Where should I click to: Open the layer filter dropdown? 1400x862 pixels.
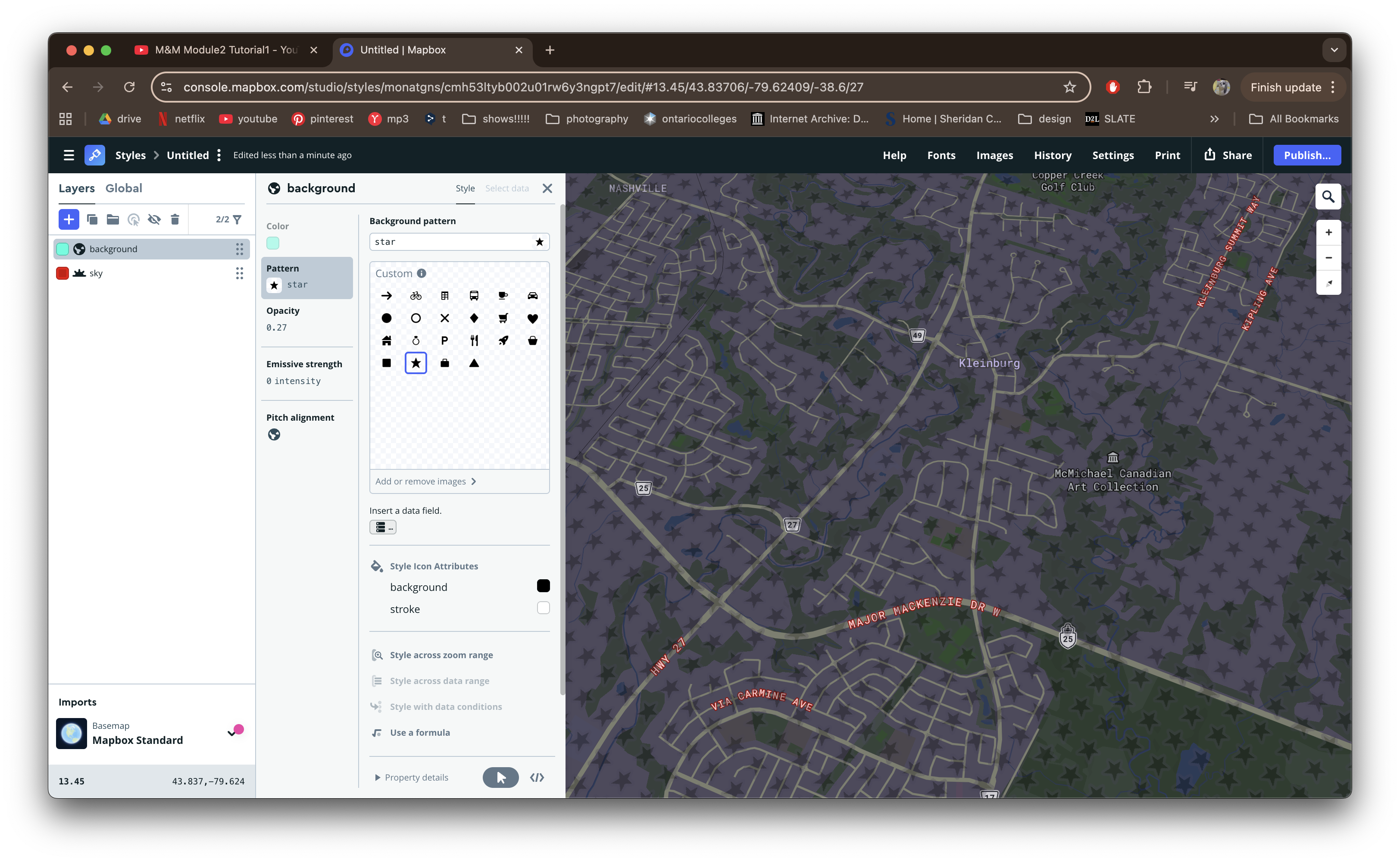point(237,219)
